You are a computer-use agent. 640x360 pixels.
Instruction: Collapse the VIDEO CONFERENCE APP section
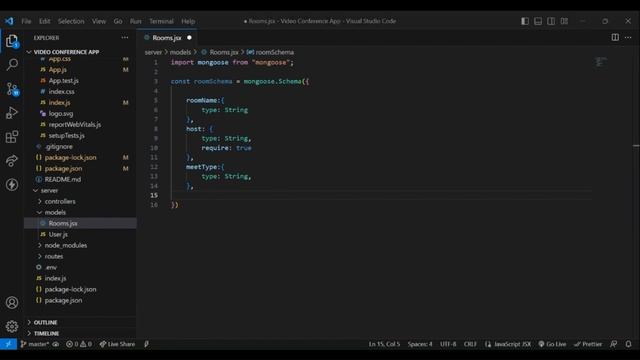[66, 52]
